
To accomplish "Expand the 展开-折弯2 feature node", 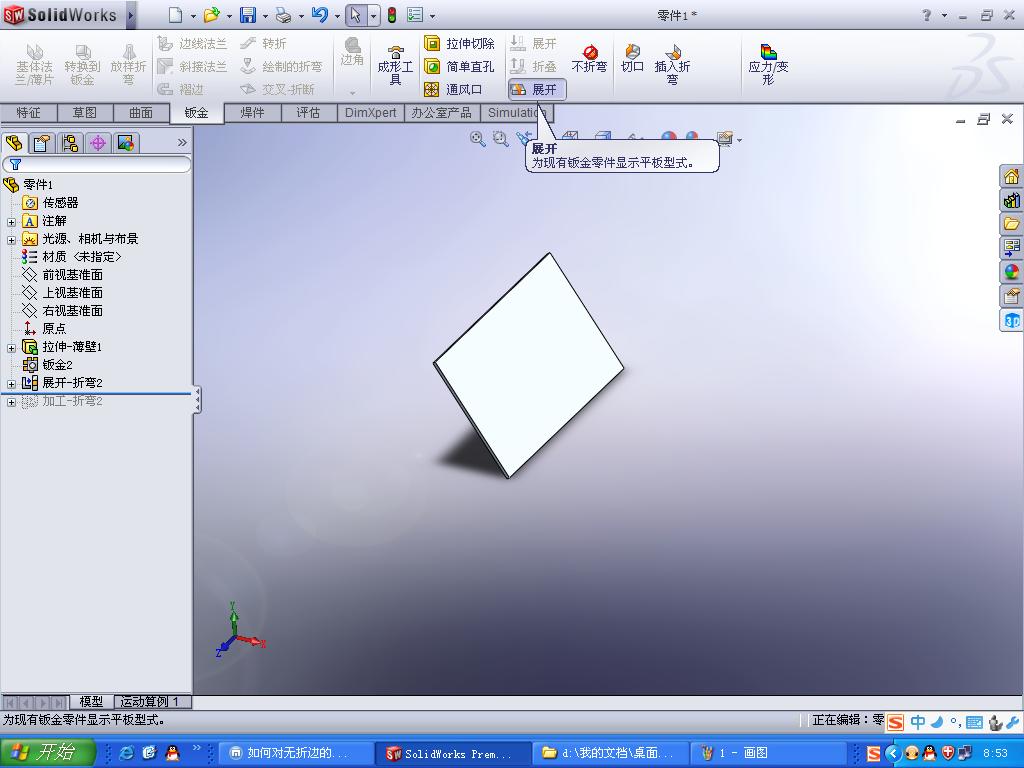I will [11, 384].
